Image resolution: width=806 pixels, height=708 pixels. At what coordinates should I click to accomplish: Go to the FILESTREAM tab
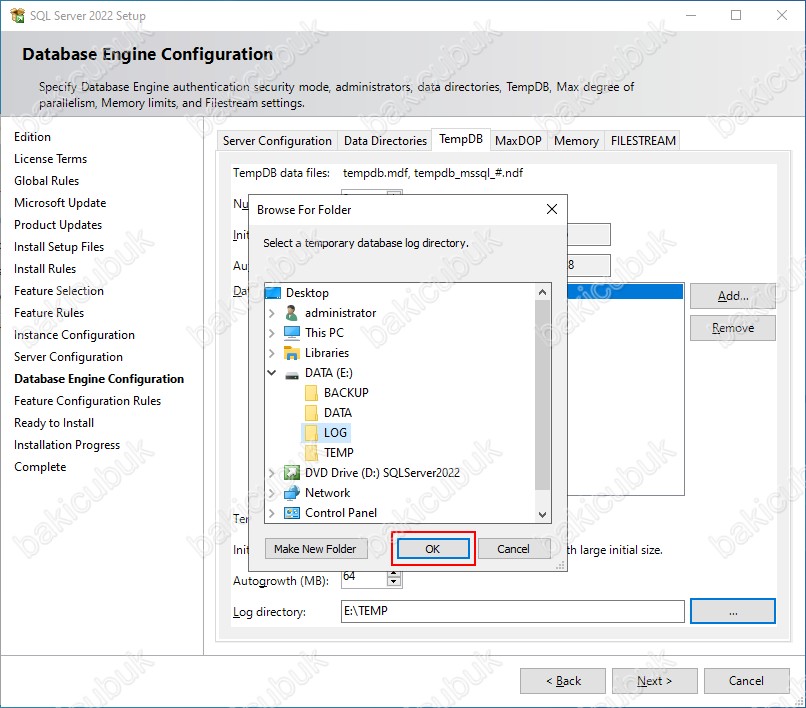643,140
